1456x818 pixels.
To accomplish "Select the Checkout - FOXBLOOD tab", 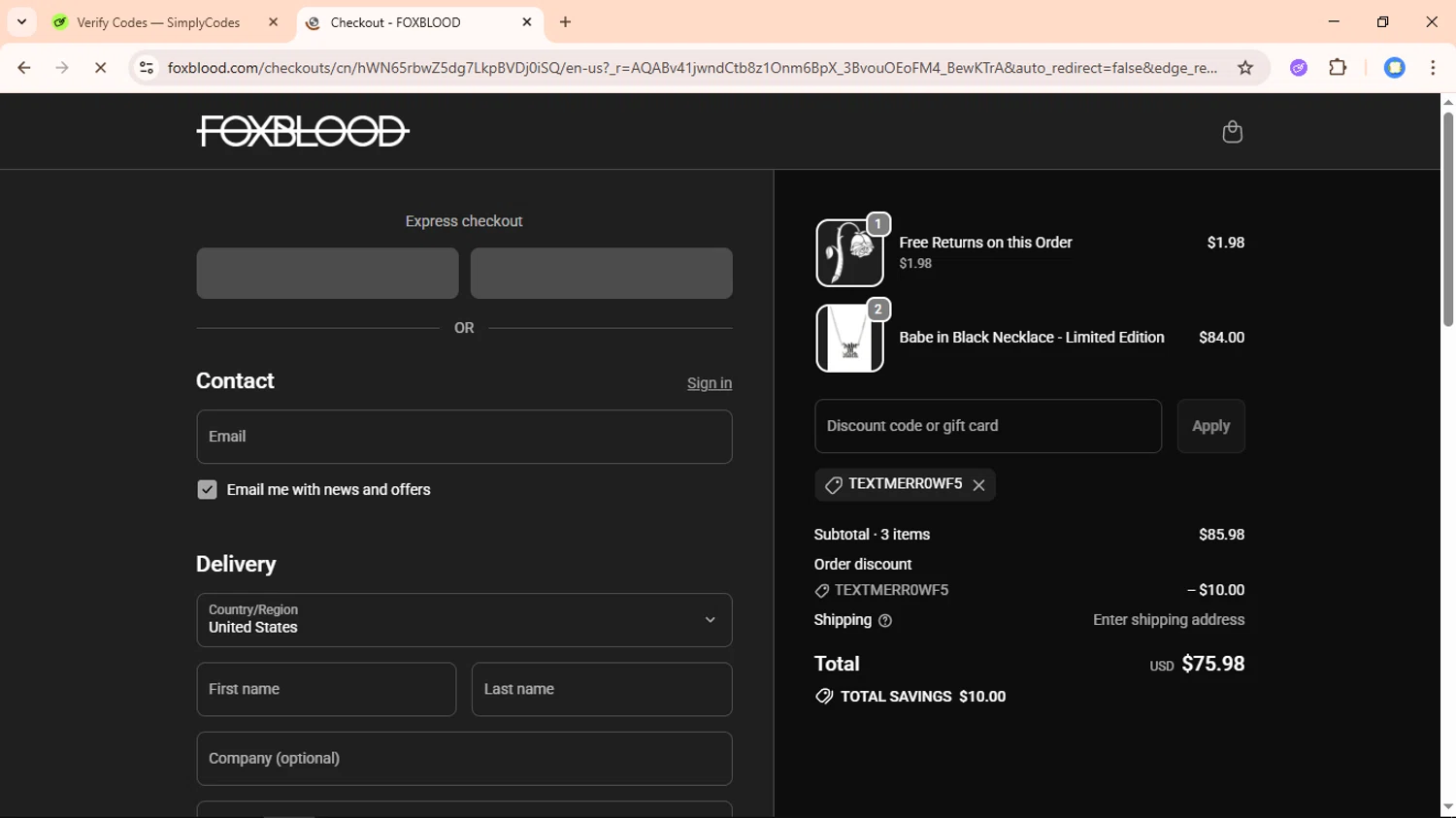I will (395, 22).
